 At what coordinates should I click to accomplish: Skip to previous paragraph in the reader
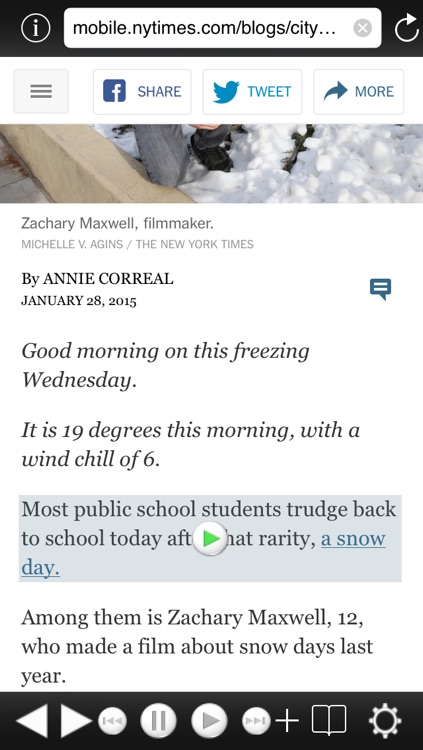point(112,720)
